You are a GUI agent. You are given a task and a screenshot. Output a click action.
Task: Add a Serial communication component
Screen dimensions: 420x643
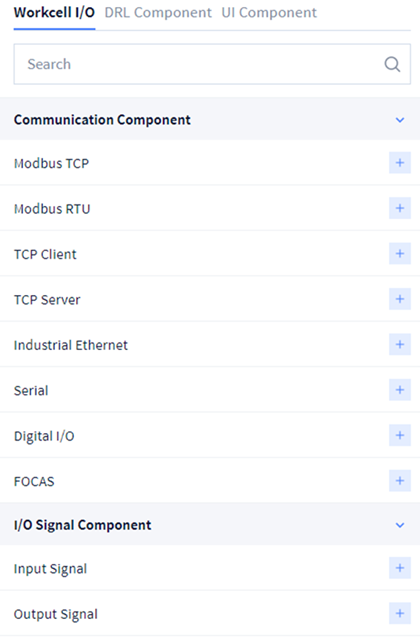point(399,390)
